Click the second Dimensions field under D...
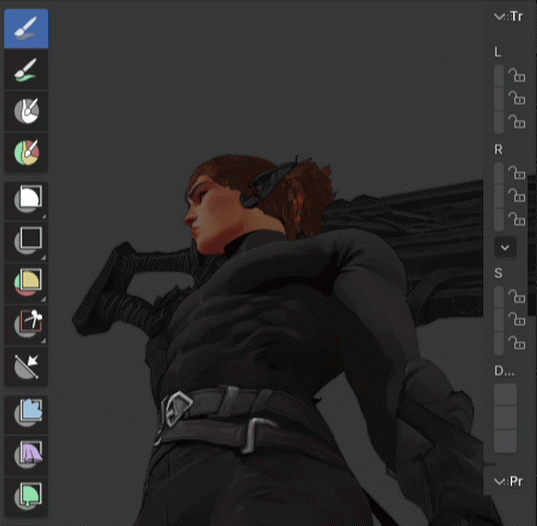537x526 pixels. (x=505, y=417)
